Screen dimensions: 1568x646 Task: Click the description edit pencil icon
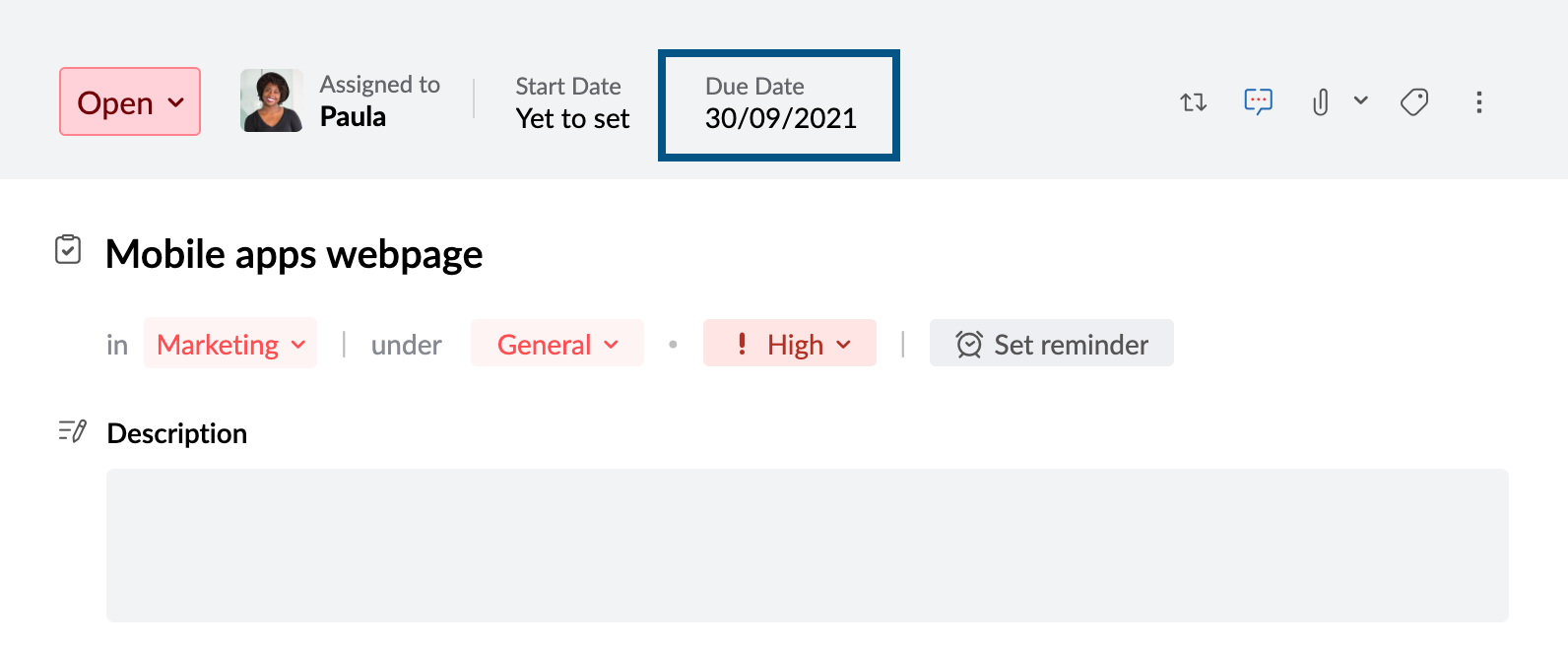pos(72,431)
